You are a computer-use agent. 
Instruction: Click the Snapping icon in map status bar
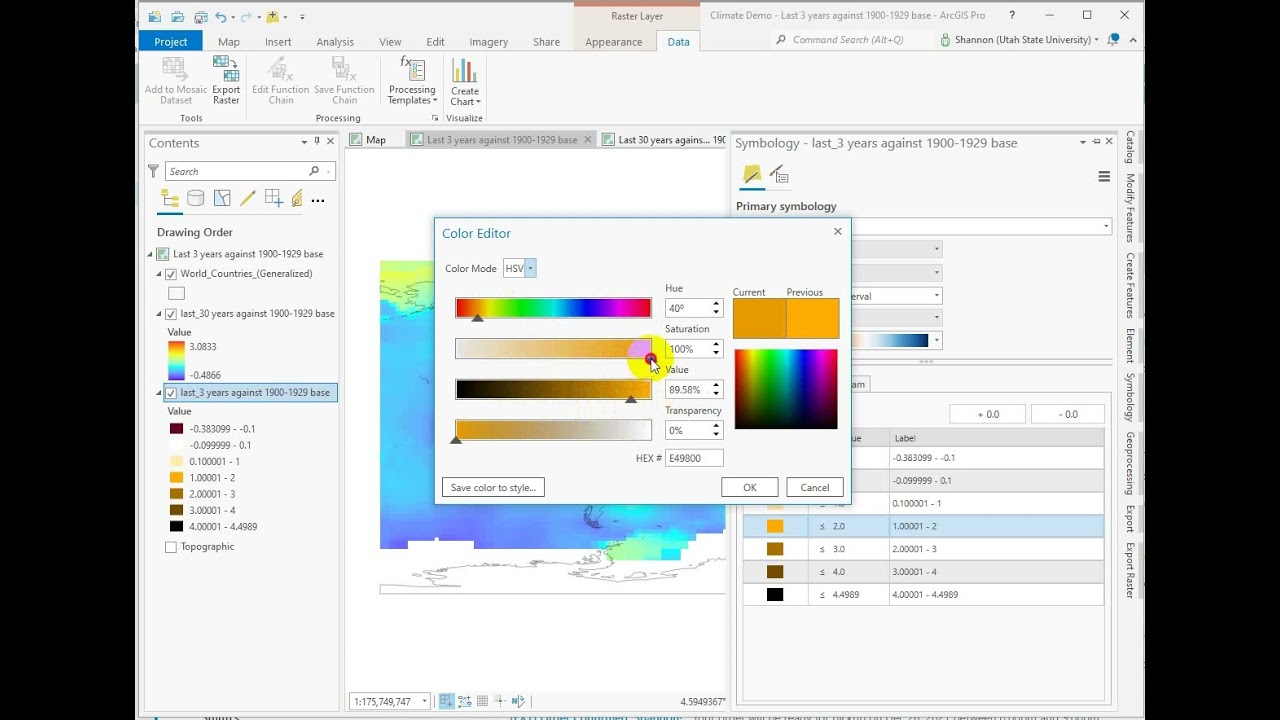click(446, 701)
